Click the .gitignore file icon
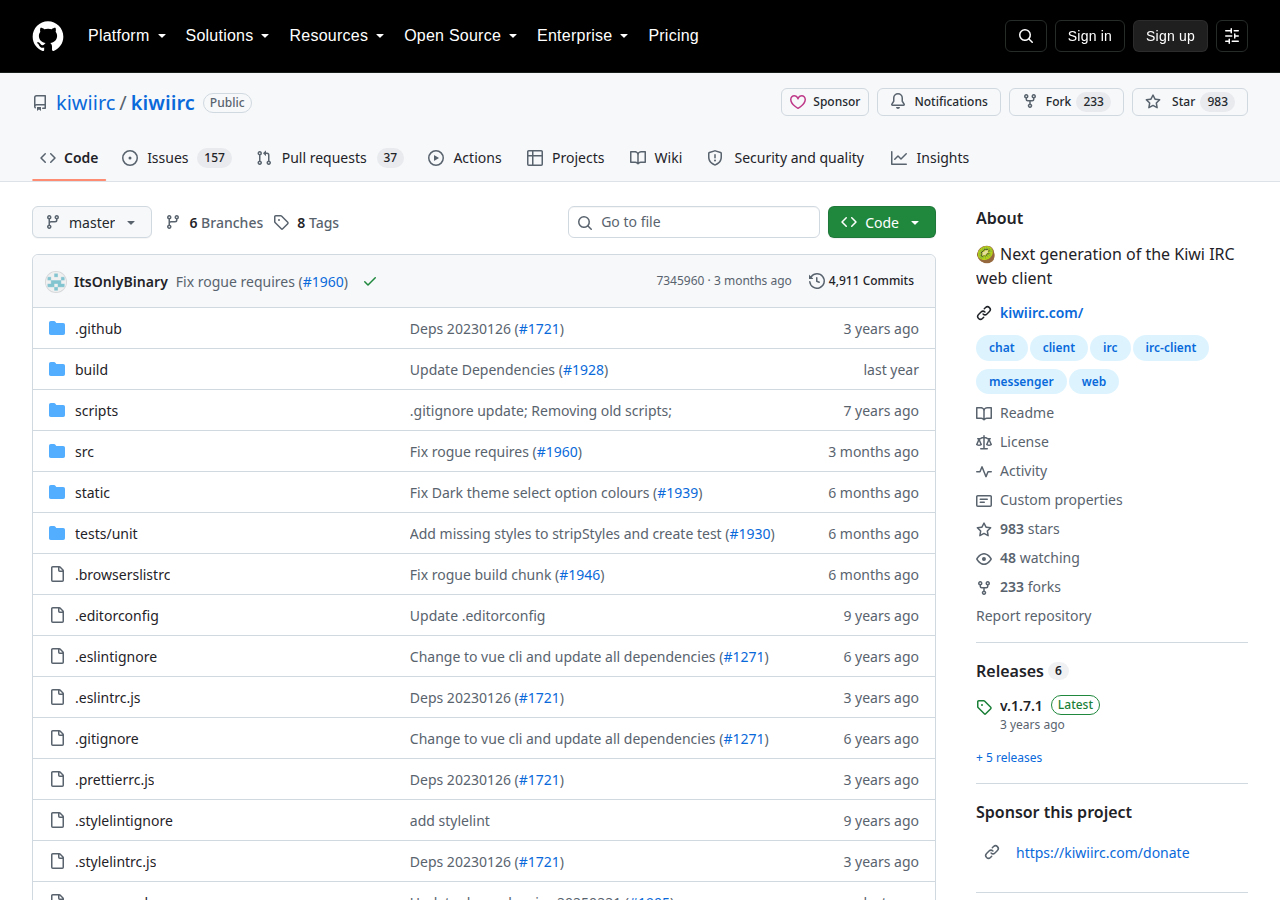Screen dimensions: 1280x900 57,739
